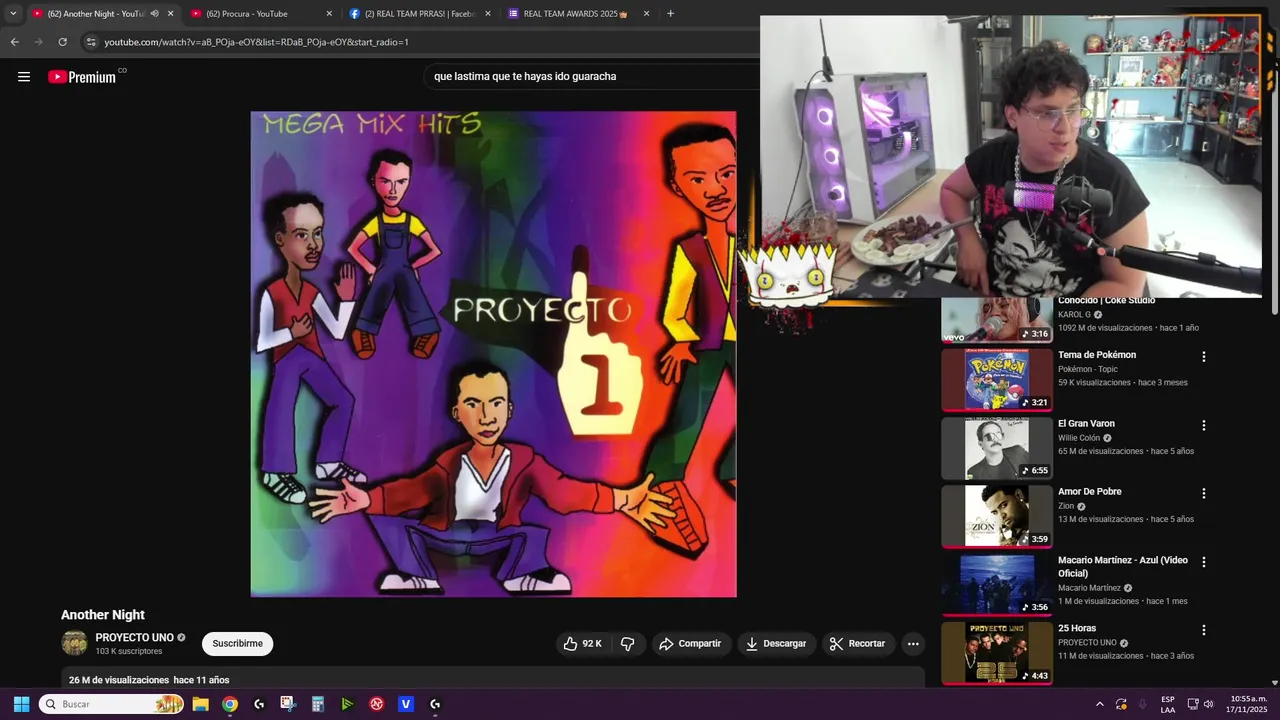Dislike the Another Night video
The width and height of the screenshot is (1280, 720).
pos(628,644)
